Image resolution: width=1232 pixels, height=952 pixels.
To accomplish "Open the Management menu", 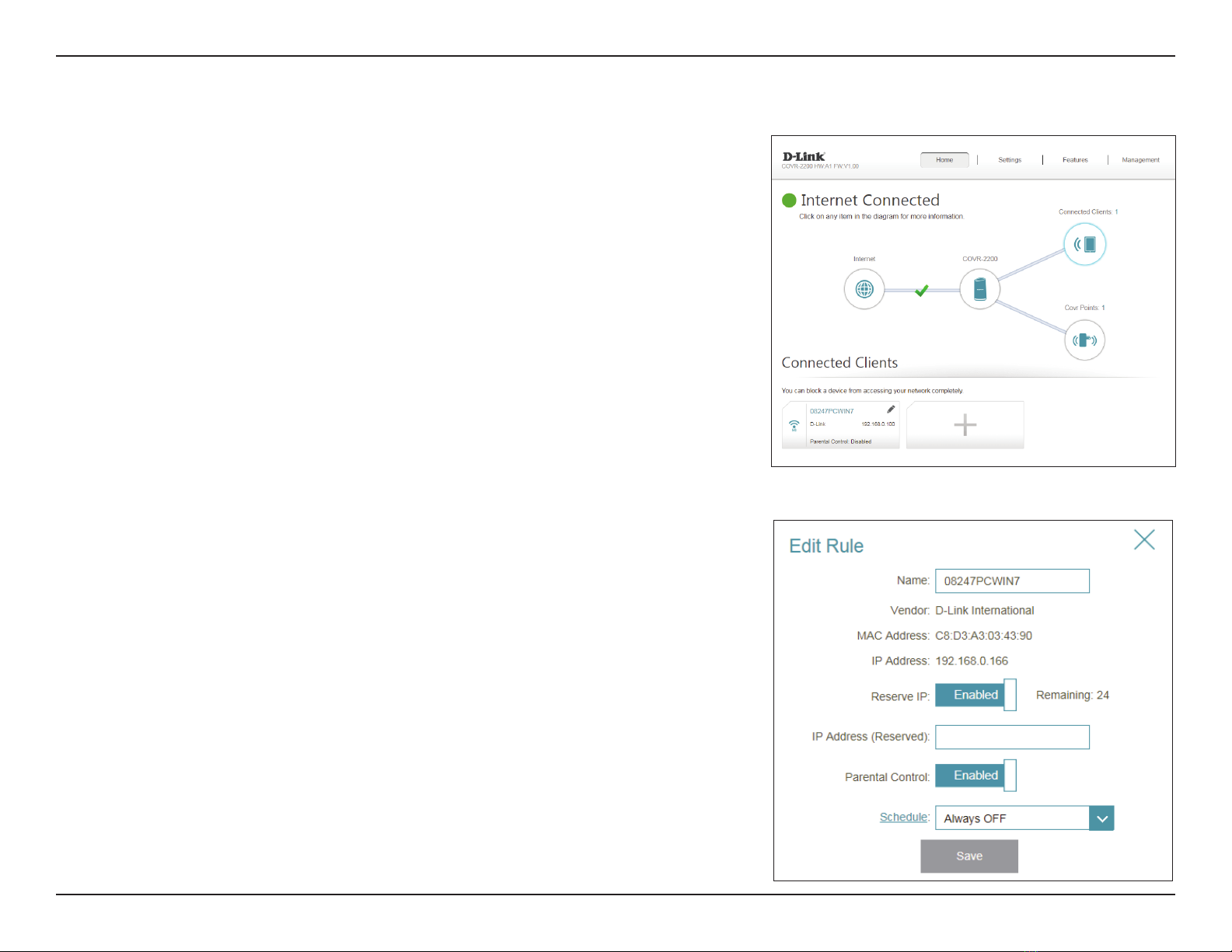I will click(1140, 160).
